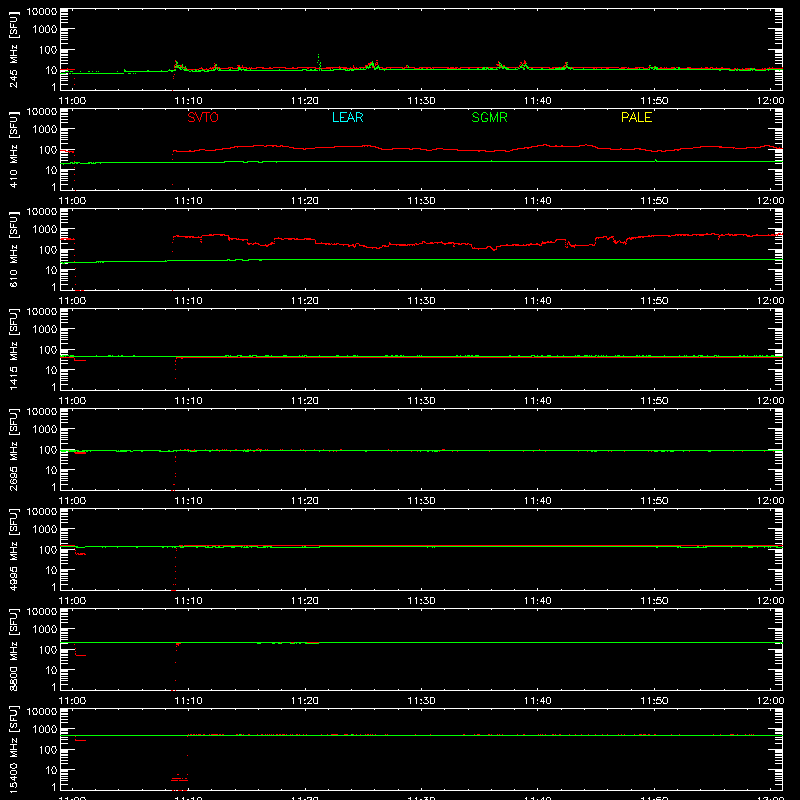The image size is (800, 800).
Task: Click the 1000 y-axis value on the 15400 MHz plot
Action: [45, 730]
